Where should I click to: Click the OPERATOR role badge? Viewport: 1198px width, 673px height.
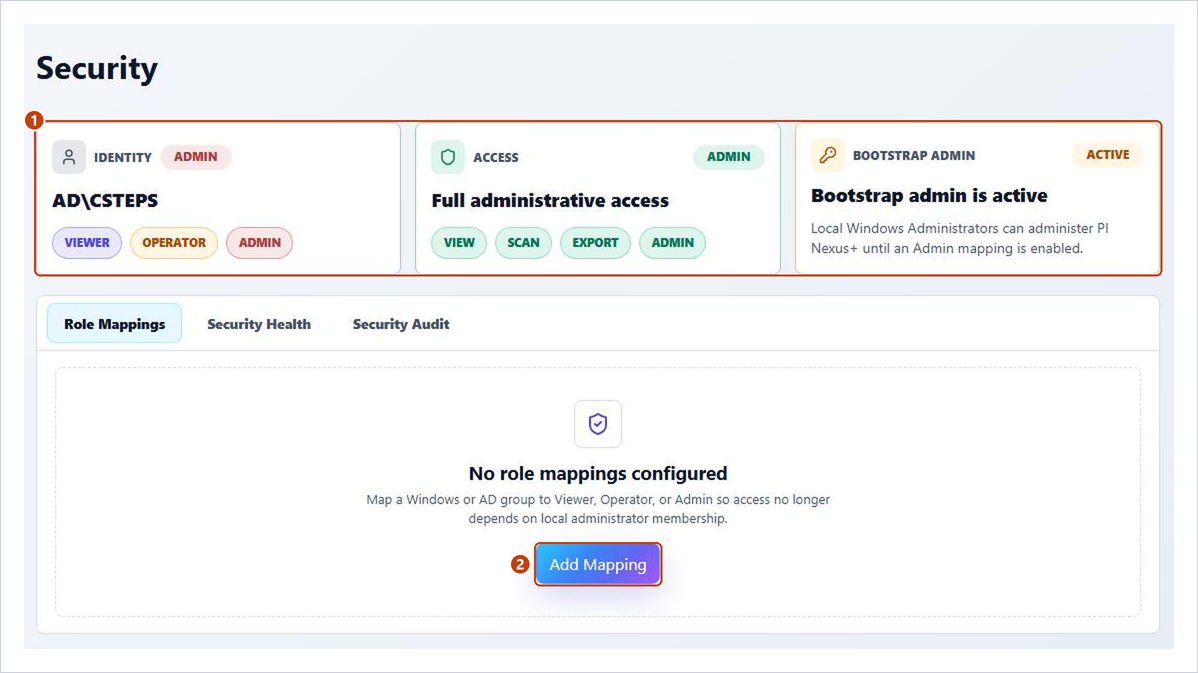tap(174, 243)
